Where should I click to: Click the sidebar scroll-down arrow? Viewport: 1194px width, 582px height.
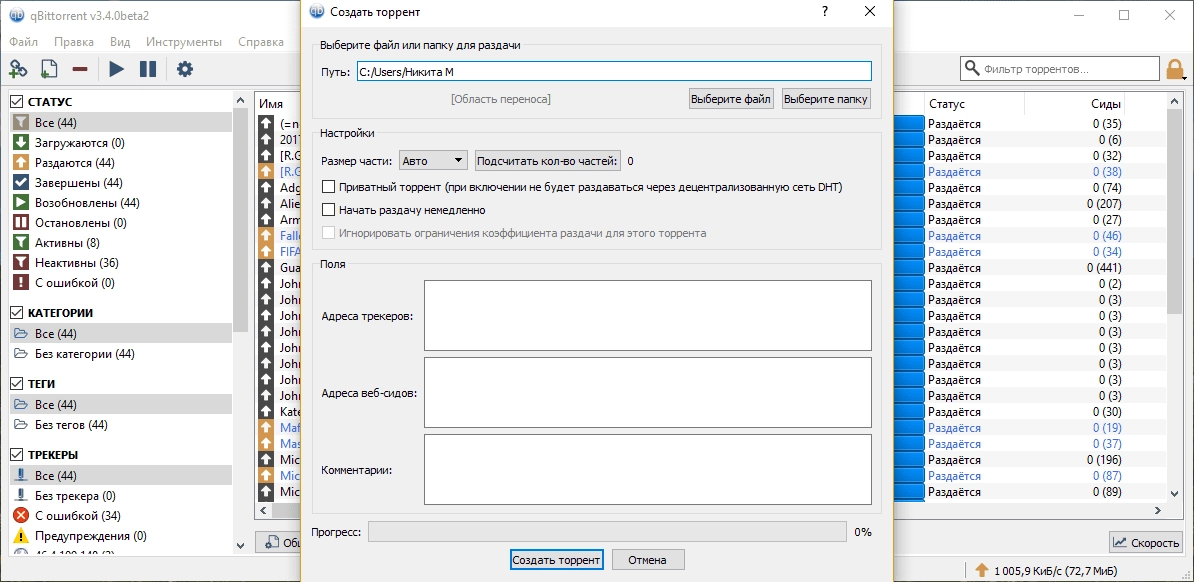click(x=241, y=545)
